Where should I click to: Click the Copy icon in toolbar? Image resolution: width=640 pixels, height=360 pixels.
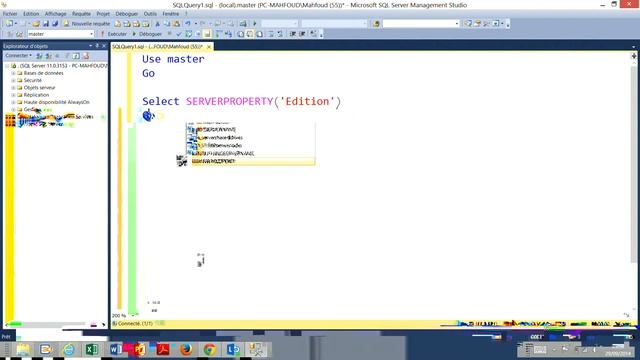(x=167, y=24)
